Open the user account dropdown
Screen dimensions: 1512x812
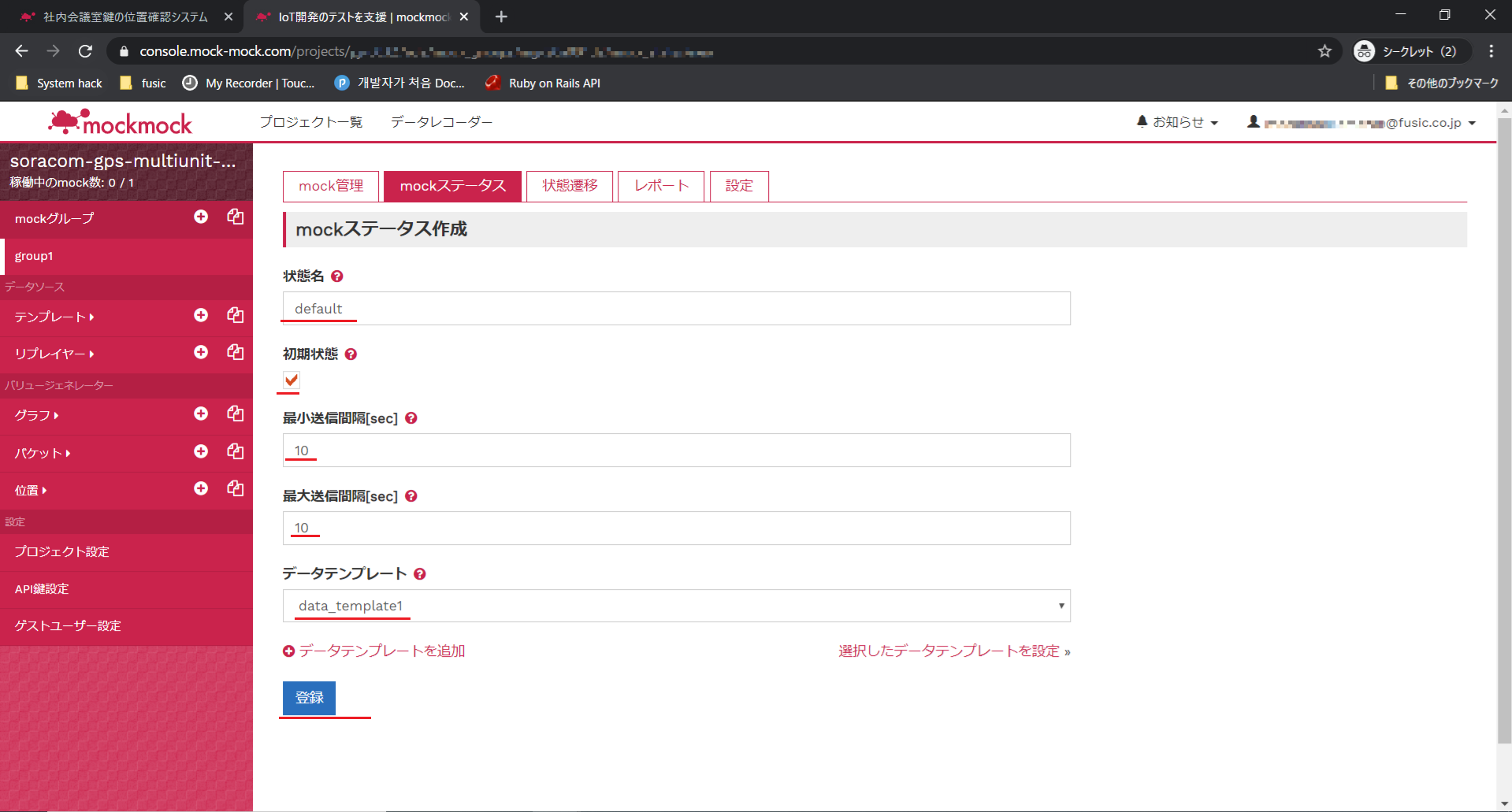[1362, 122]
